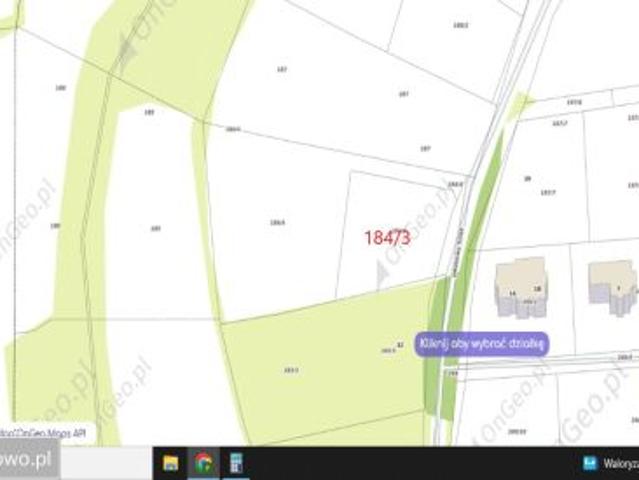The height and width of the screenshot is (480, 639).
Task: Click the taskbar search box
Action: [106, 462]
